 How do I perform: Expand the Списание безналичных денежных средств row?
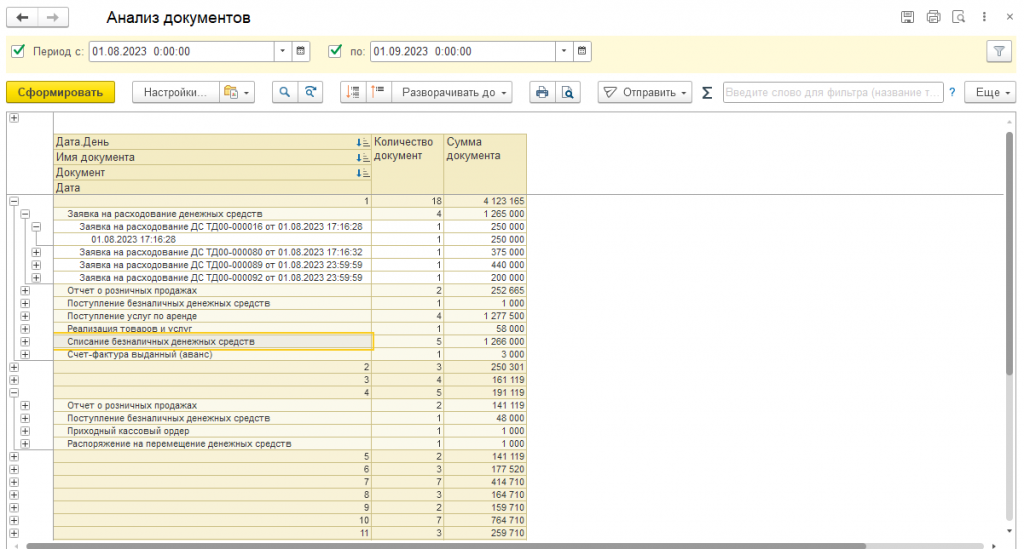click(x=26, y=342)
